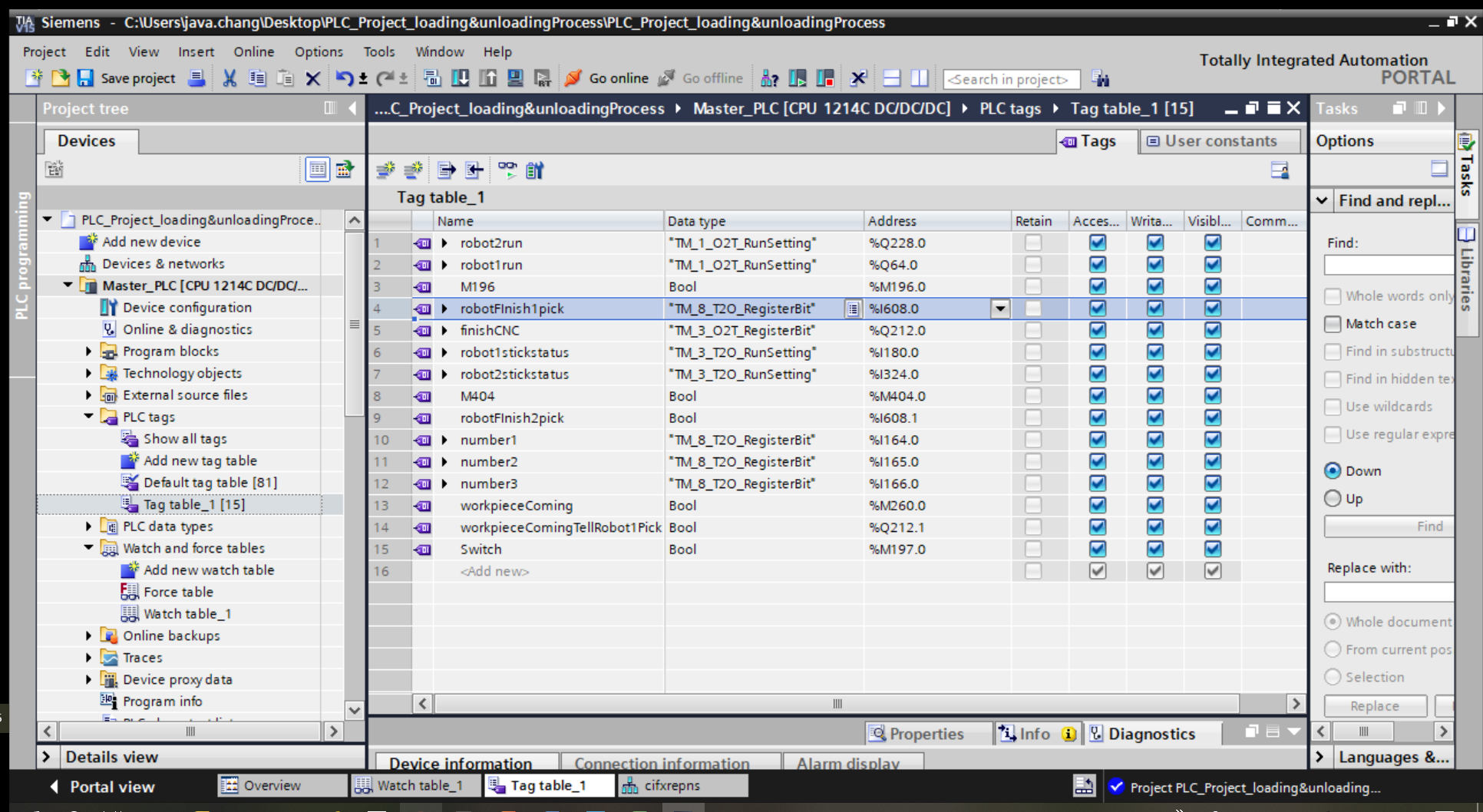The image size is (1483, 812).
Task: Expand Program blocks folder
Action: [88, 352]
